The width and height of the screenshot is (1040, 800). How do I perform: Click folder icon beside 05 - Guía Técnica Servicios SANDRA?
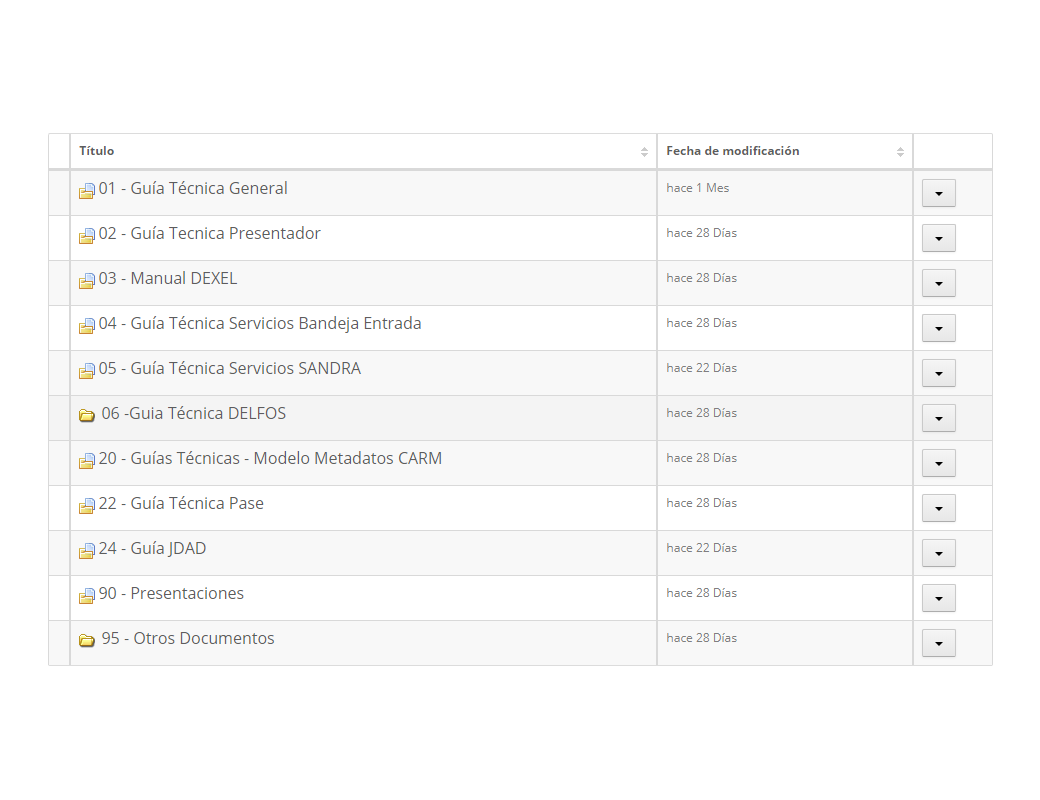87,371
